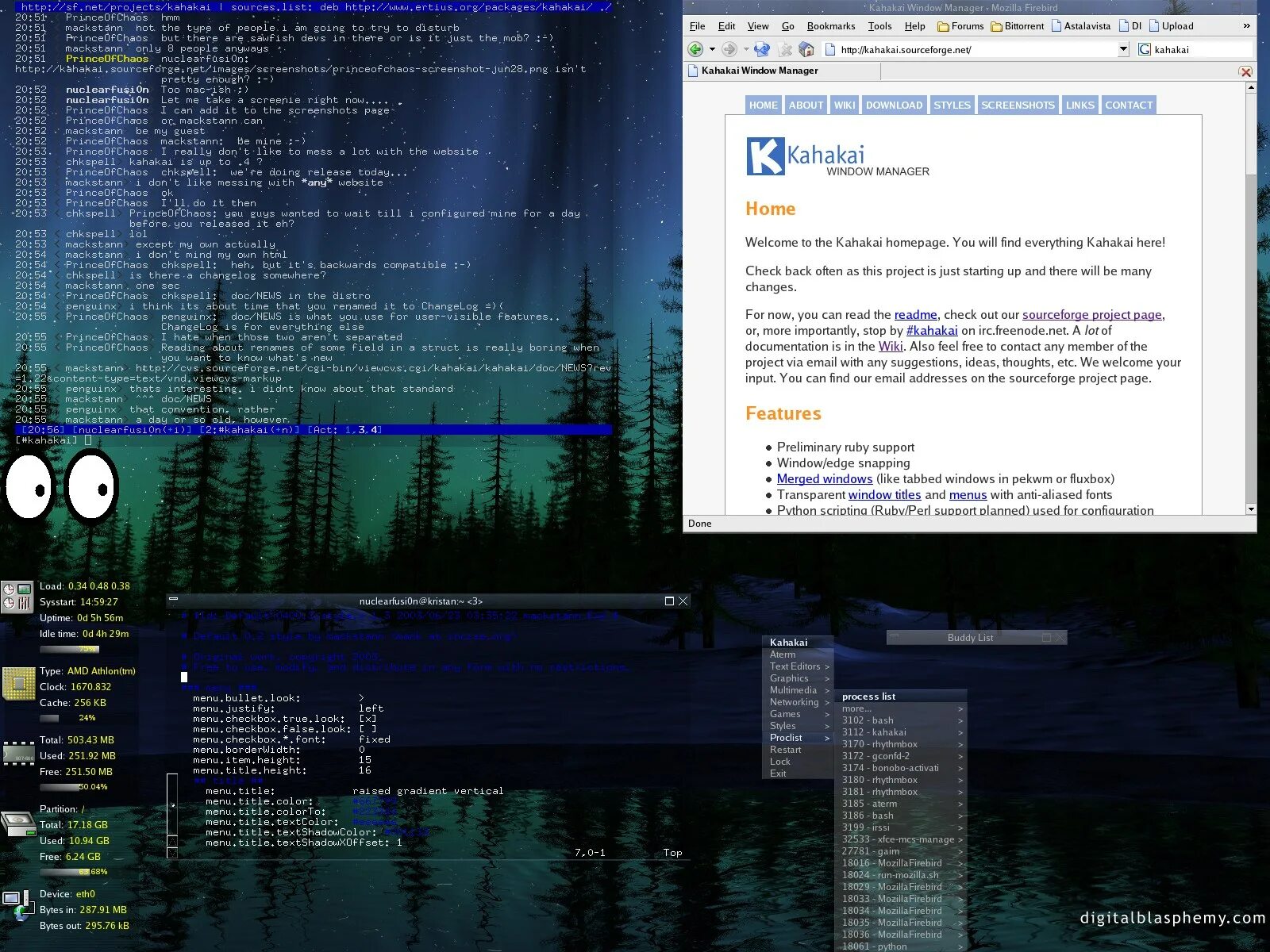The image size is (1270, 952).
Task: Open the Upload bookmark
Action: 1172,26
